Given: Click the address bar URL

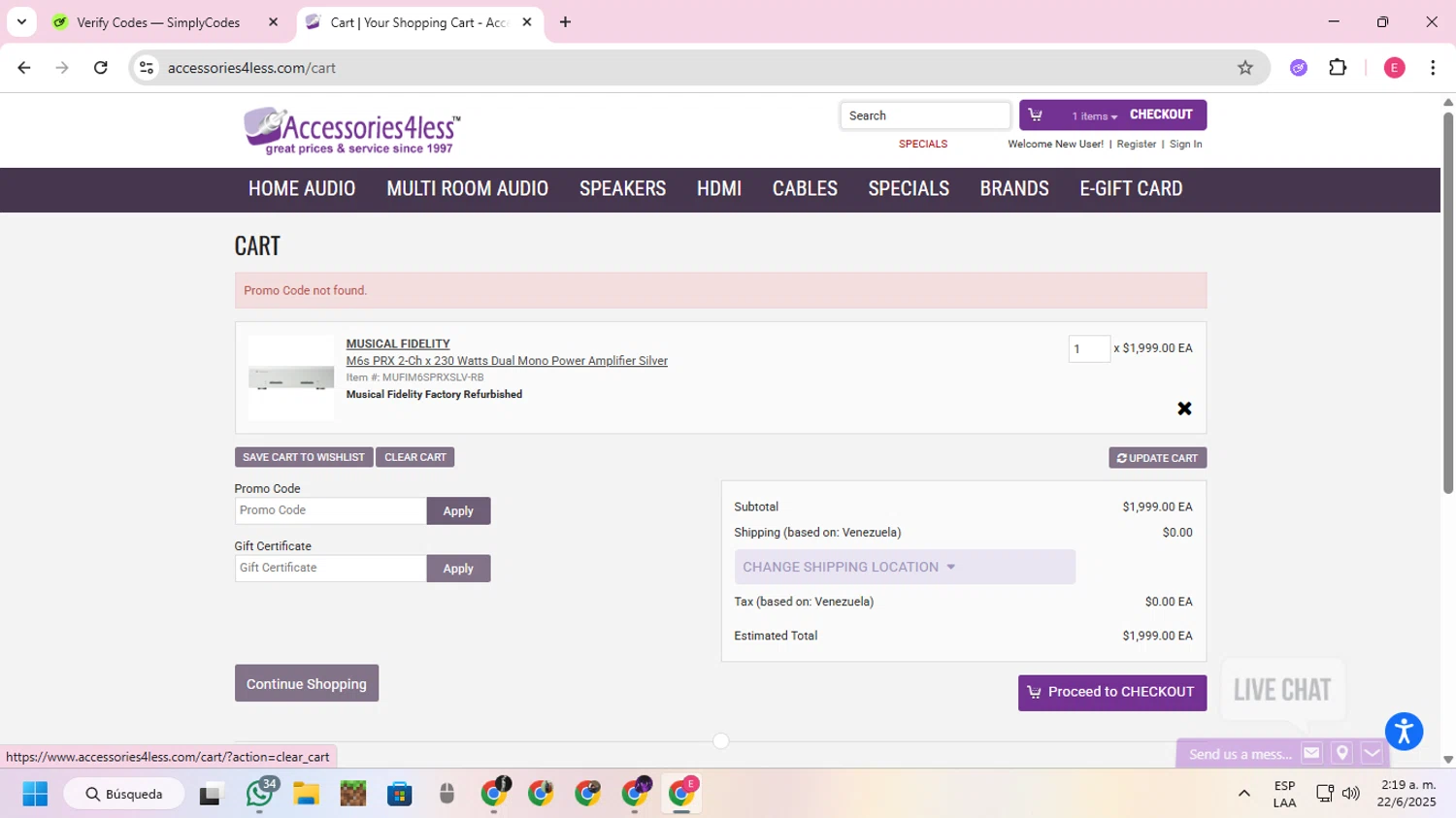Looking at the screenshot, I should (251, 68).
